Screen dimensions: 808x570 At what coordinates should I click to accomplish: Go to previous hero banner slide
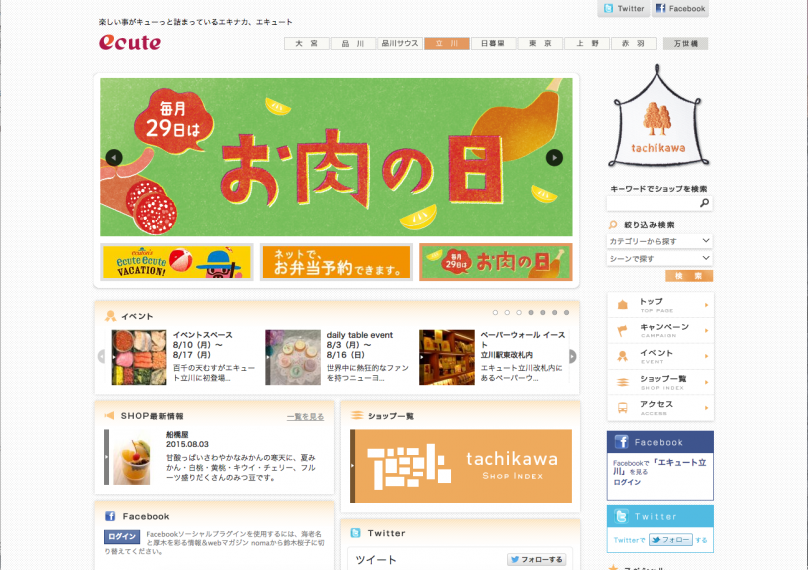coord(114,157)
